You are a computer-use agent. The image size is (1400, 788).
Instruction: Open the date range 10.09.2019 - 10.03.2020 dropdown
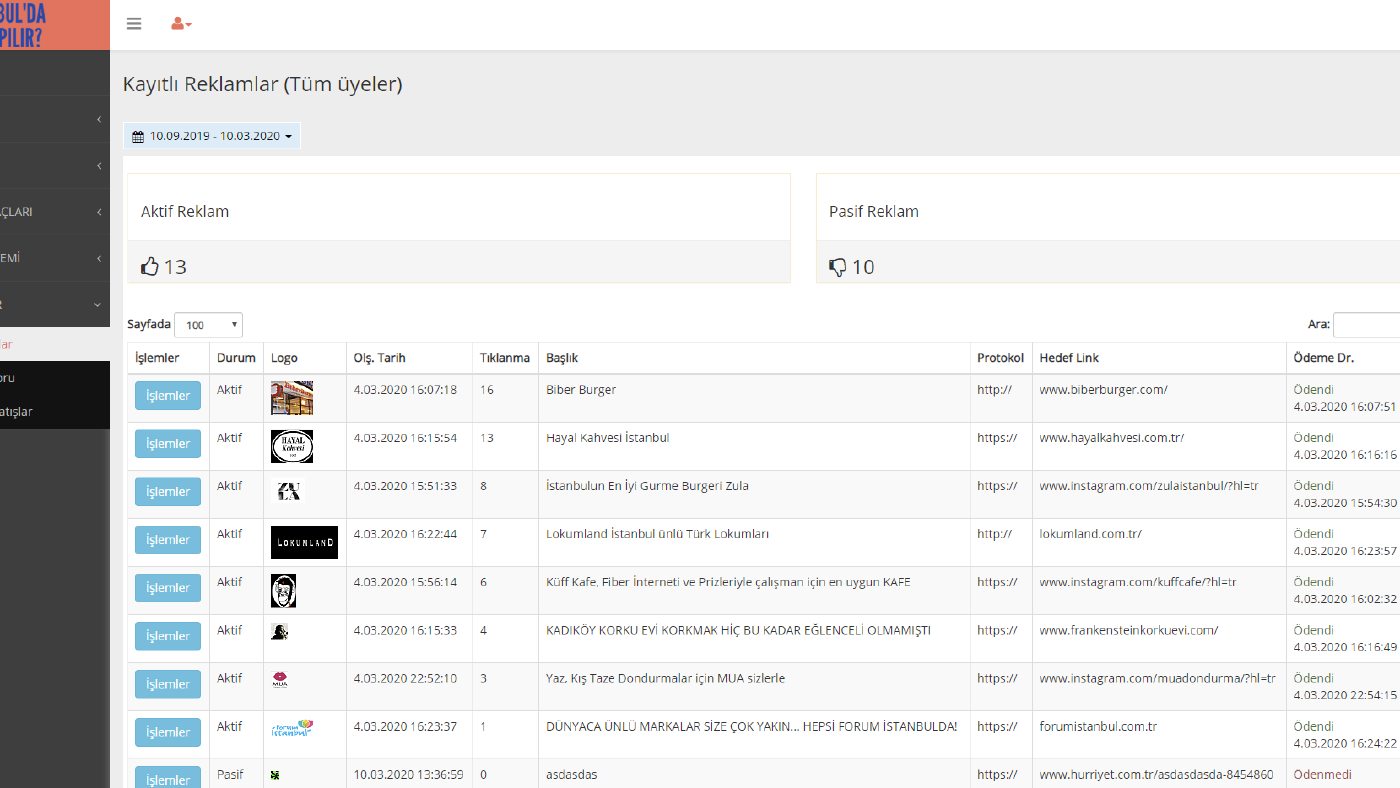212,136
